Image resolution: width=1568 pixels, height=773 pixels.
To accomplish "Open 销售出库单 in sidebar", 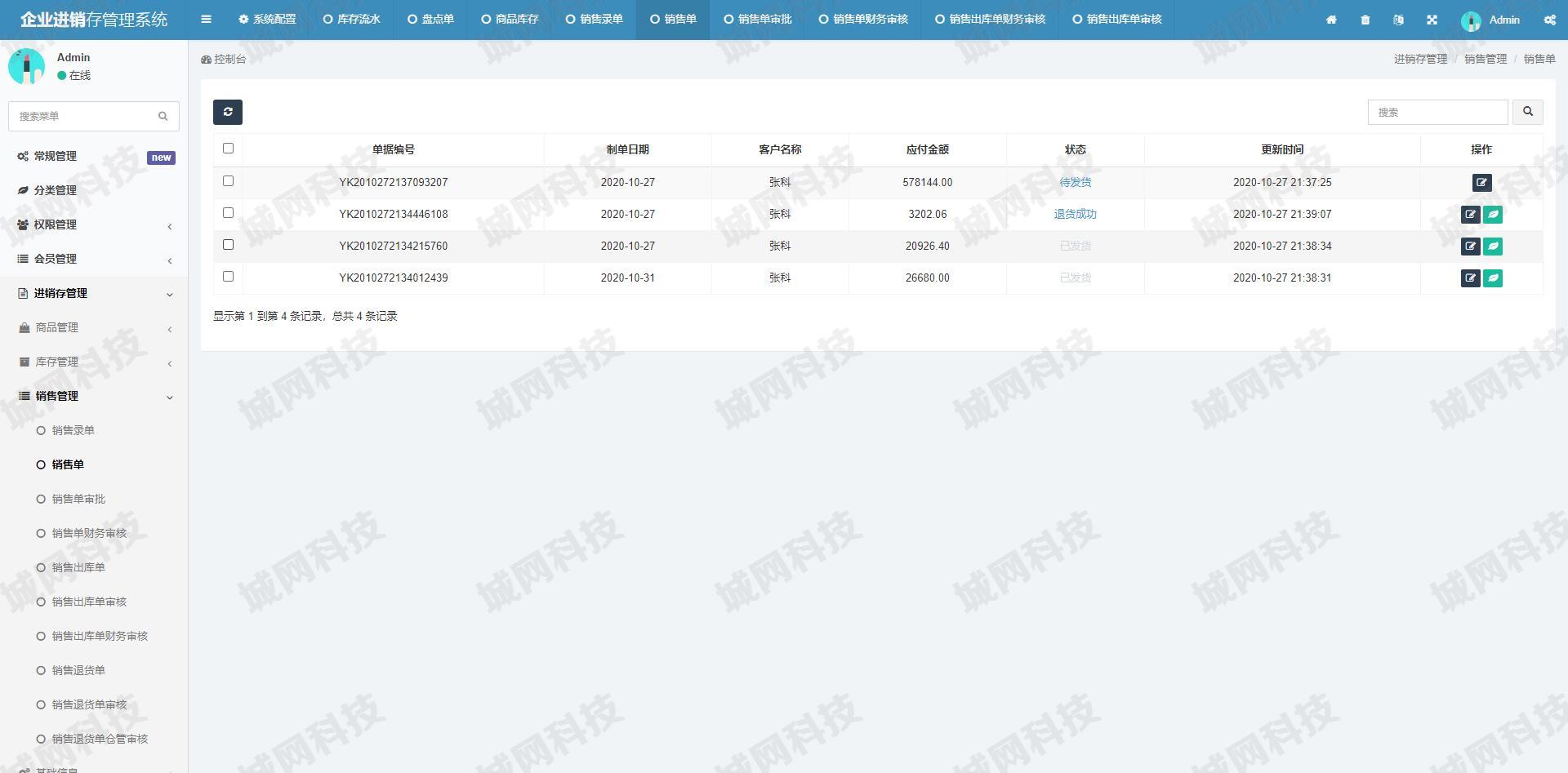I will [78, 568].
